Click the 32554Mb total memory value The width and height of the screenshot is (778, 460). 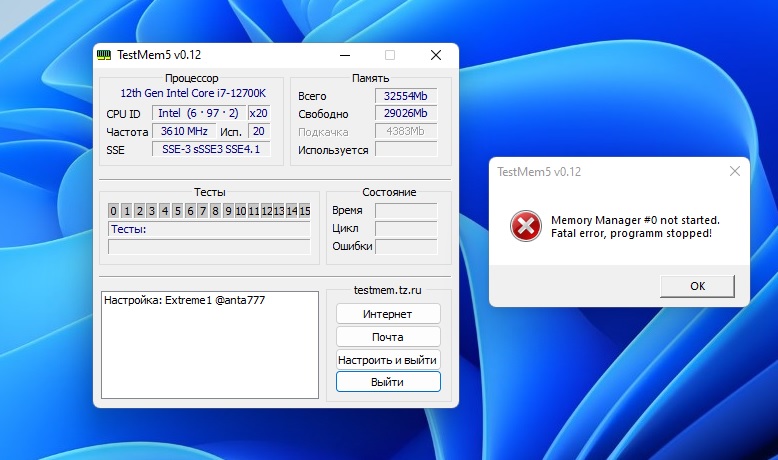406,96
